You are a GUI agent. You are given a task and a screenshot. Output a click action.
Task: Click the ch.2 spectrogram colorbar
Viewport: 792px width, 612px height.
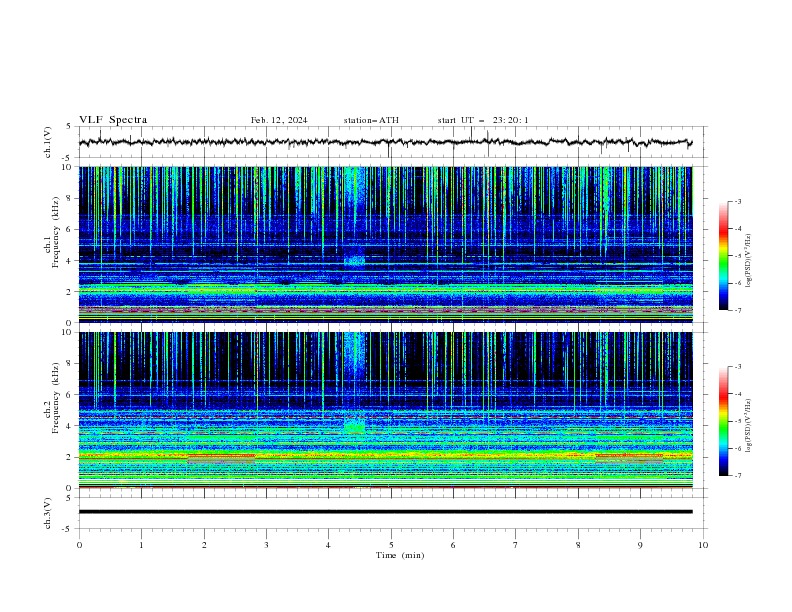pos(723,421)
